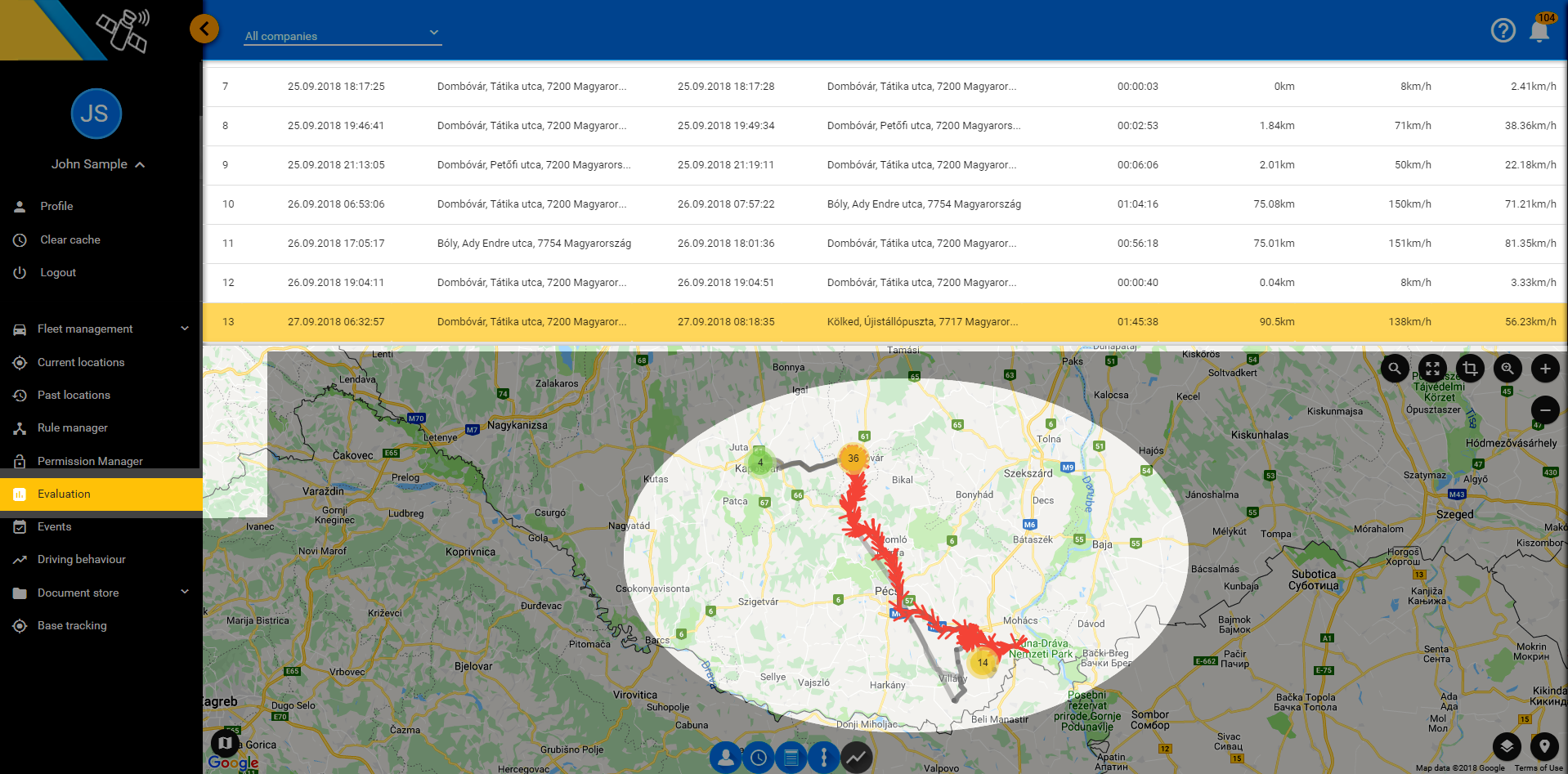This screenshot has width=1568, height=774.
Task: Open Driving behaviour in sidebar
Action: tap(82, 559)
